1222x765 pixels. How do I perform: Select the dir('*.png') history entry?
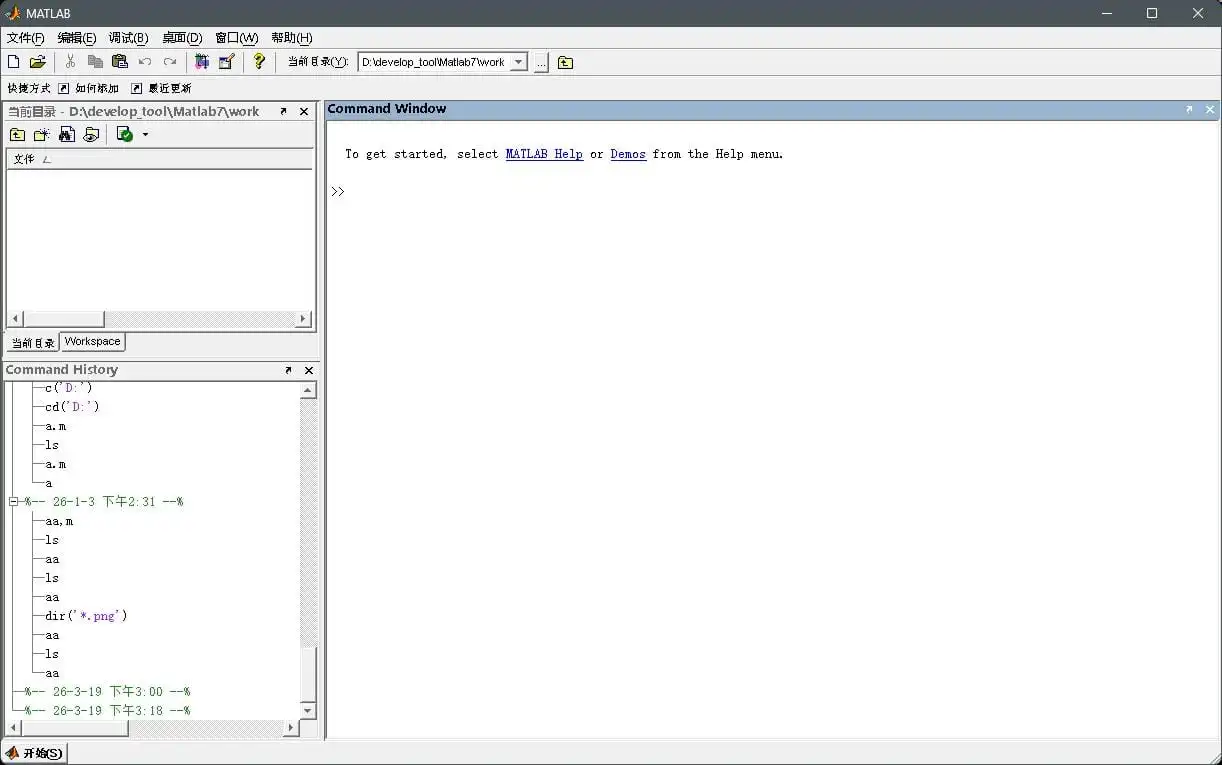pos(86,616)
